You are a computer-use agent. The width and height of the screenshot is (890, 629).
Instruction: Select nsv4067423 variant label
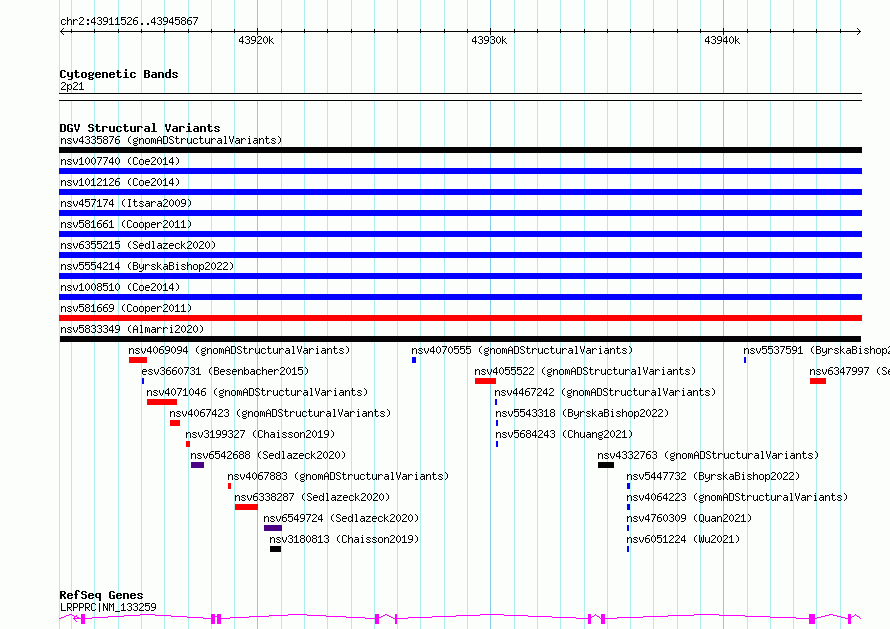[280, 413]
